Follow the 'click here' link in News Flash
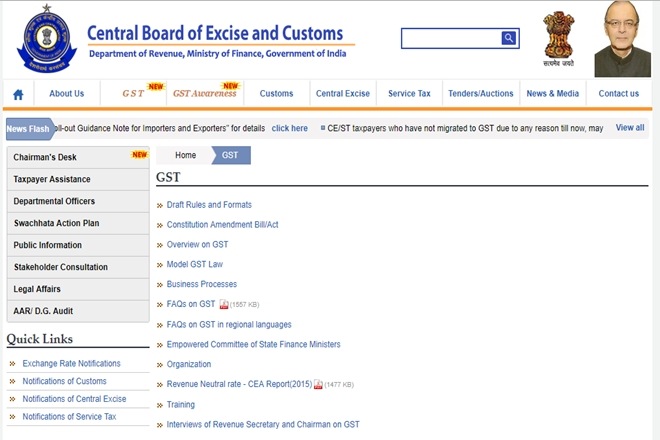The width and height of the screenshot is (660, 440). (x=290, y=129)
